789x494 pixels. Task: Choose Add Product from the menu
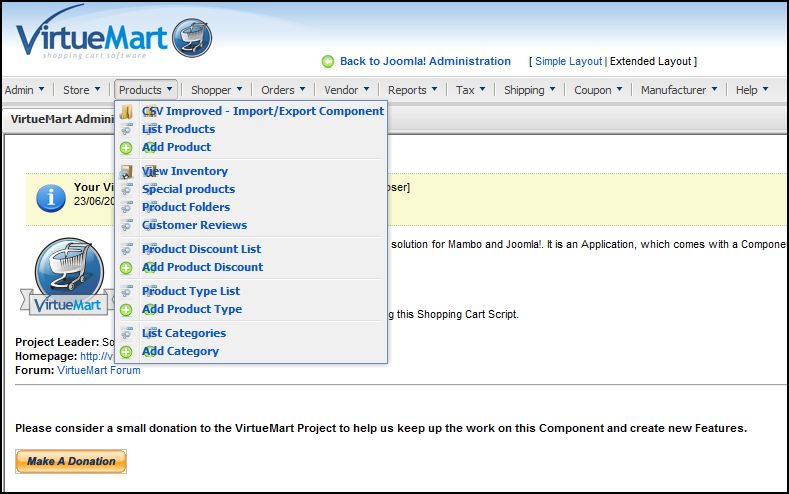(x=176, y=147)
